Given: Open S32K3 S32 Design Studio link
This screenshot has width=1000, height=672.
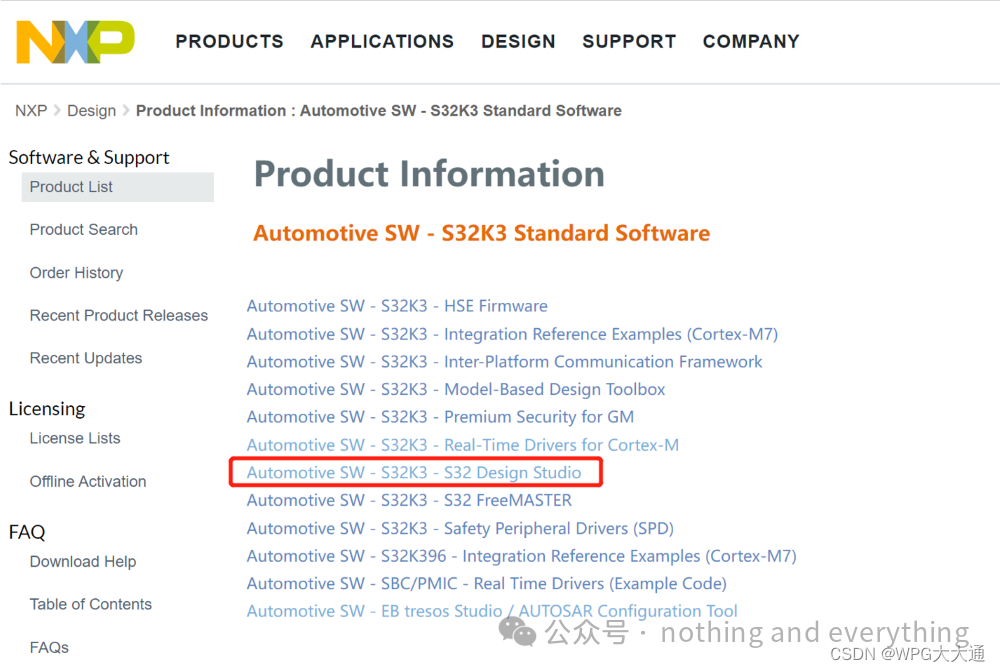Looking at the screenshot, I should click(x=414, y=472).
